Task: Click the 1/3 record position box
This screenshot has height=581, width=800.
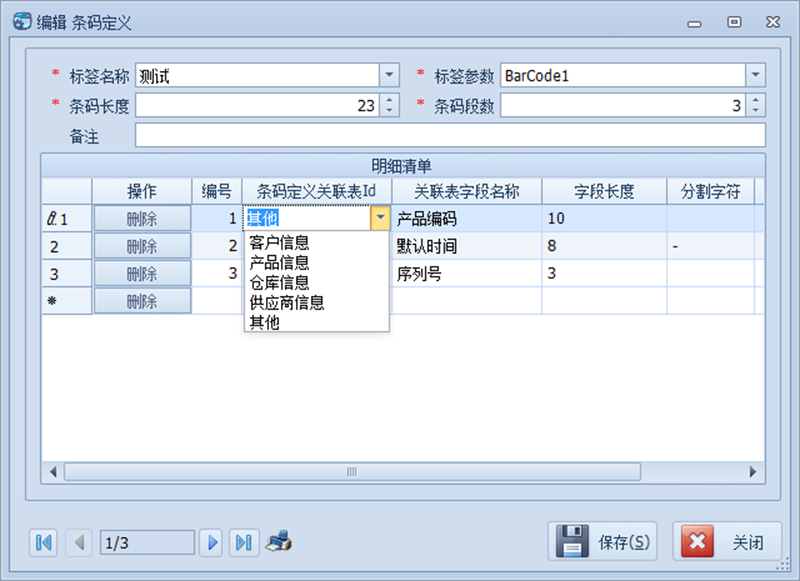Action: 147,542
